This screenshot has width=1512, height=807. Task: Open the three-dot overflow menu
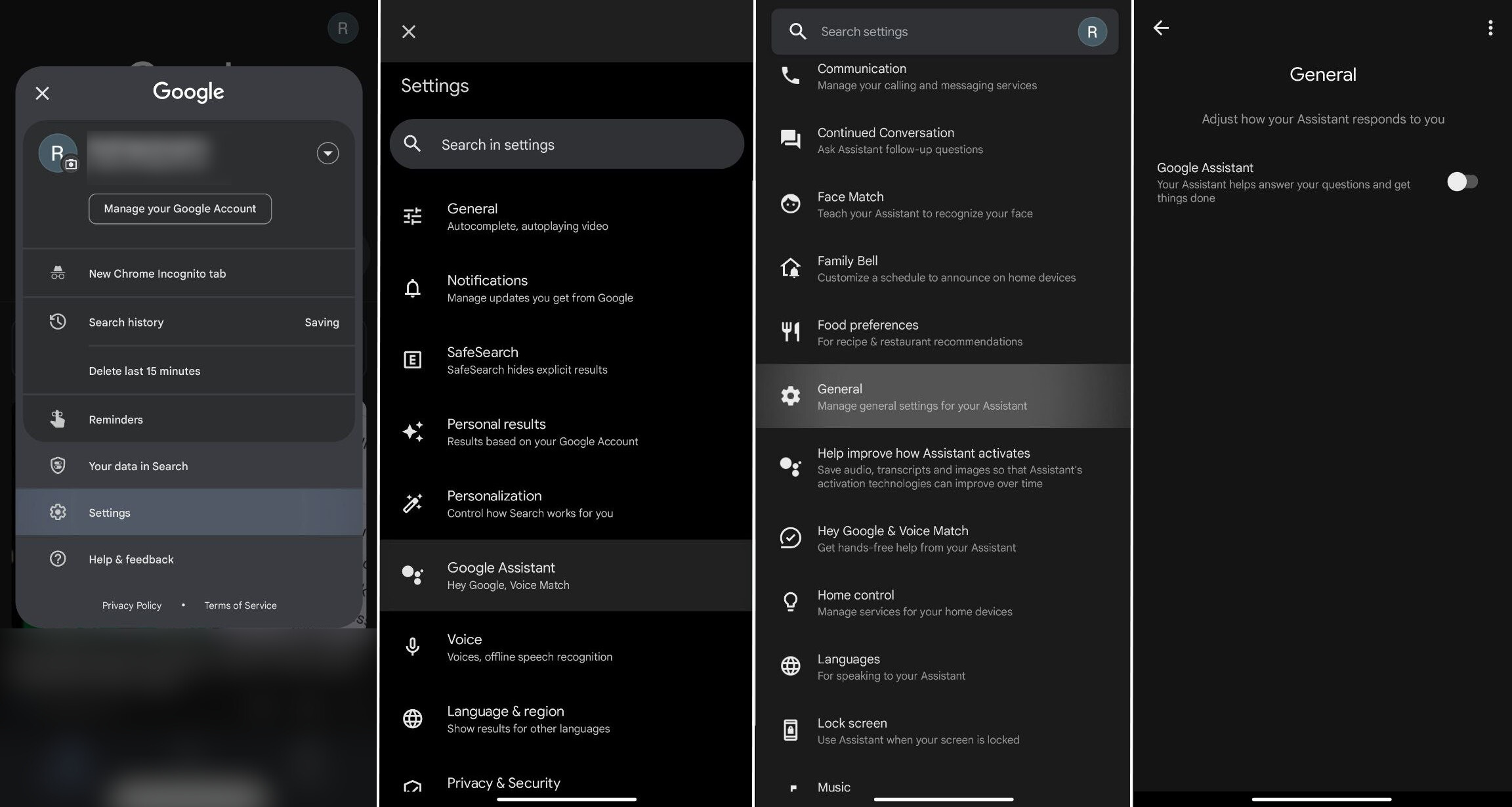coord(1490,28)
